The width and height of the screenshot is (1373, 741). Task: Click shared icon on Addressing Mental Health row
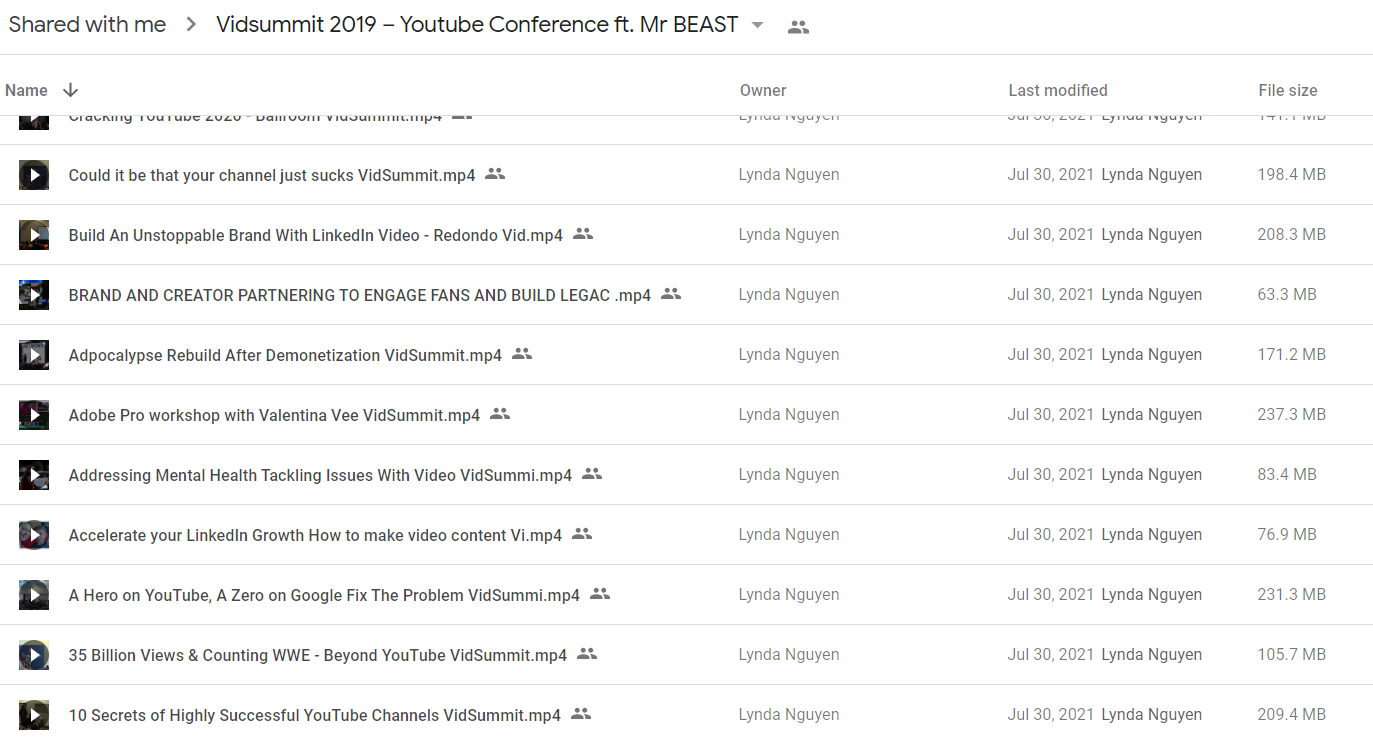coord(592,474)
